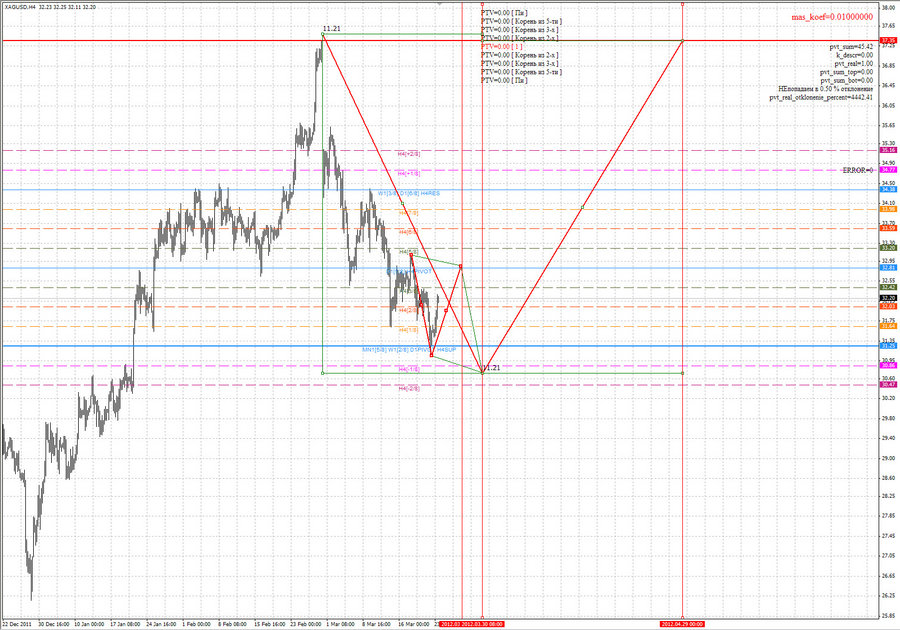Select the H4[-1/8] level label
Viewport: 900px width, 630px height.
click(x=409, y=369)
